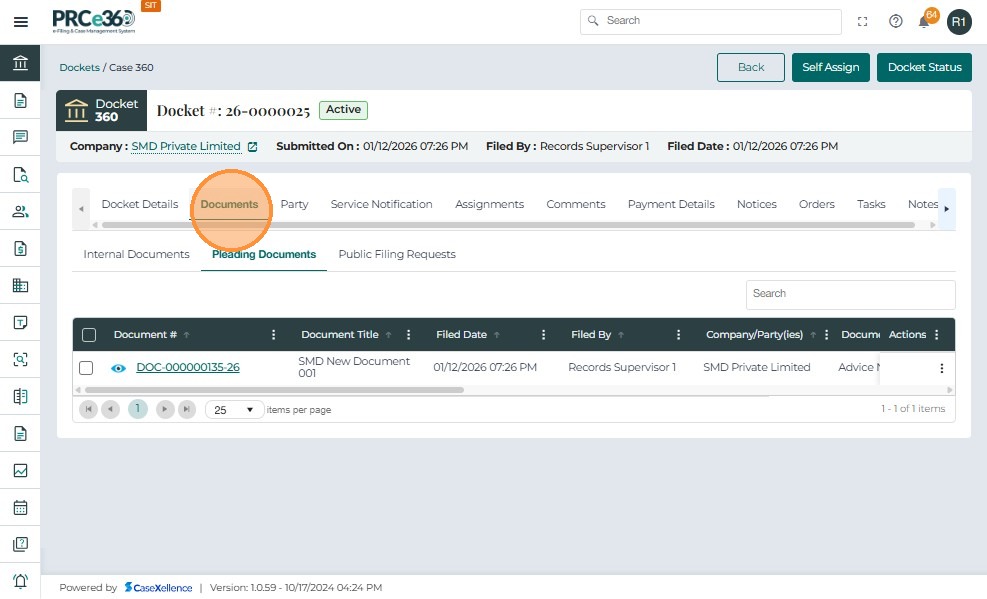Open the document page sidebar icon

20,101
